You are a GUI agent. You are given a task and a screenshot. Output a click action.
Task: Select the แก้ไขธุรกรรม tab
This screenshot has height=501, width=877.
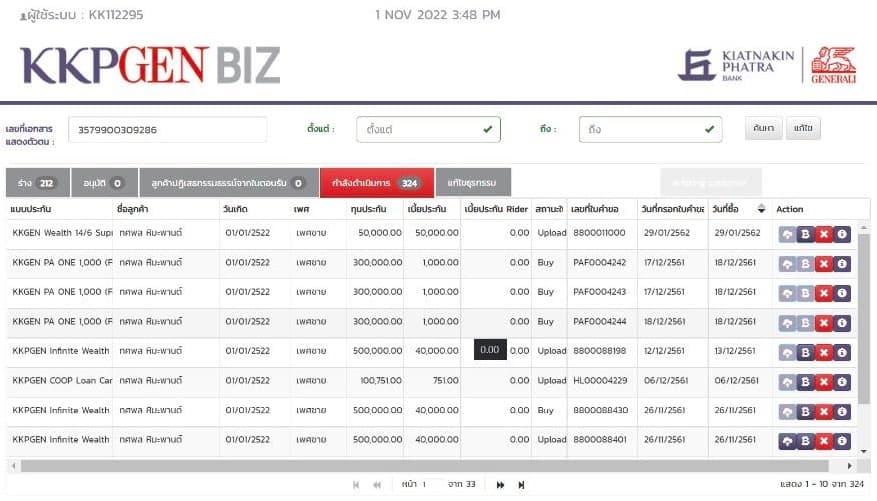tap(473, 183)
